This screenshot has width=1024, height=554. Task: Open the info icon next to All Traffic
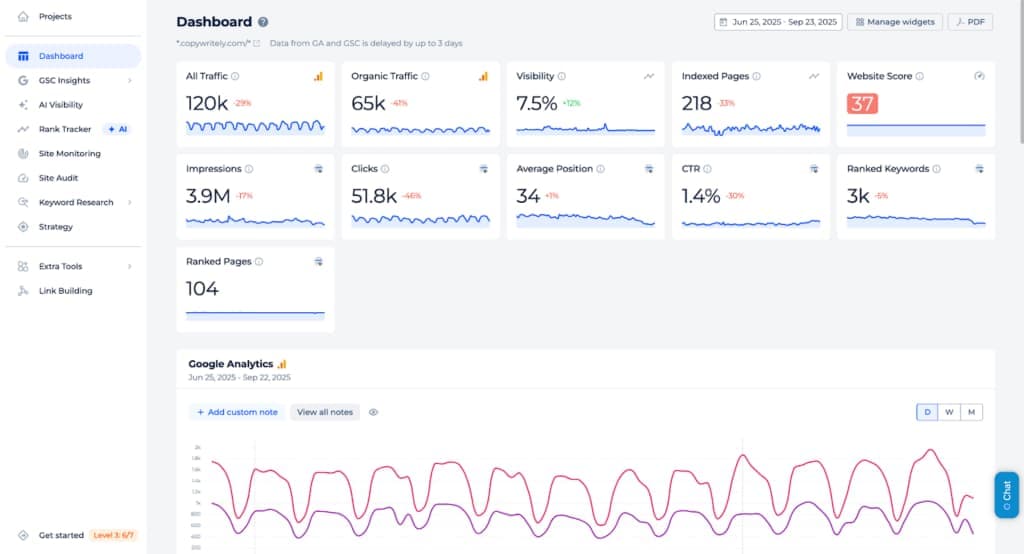(x=235, y=76)
